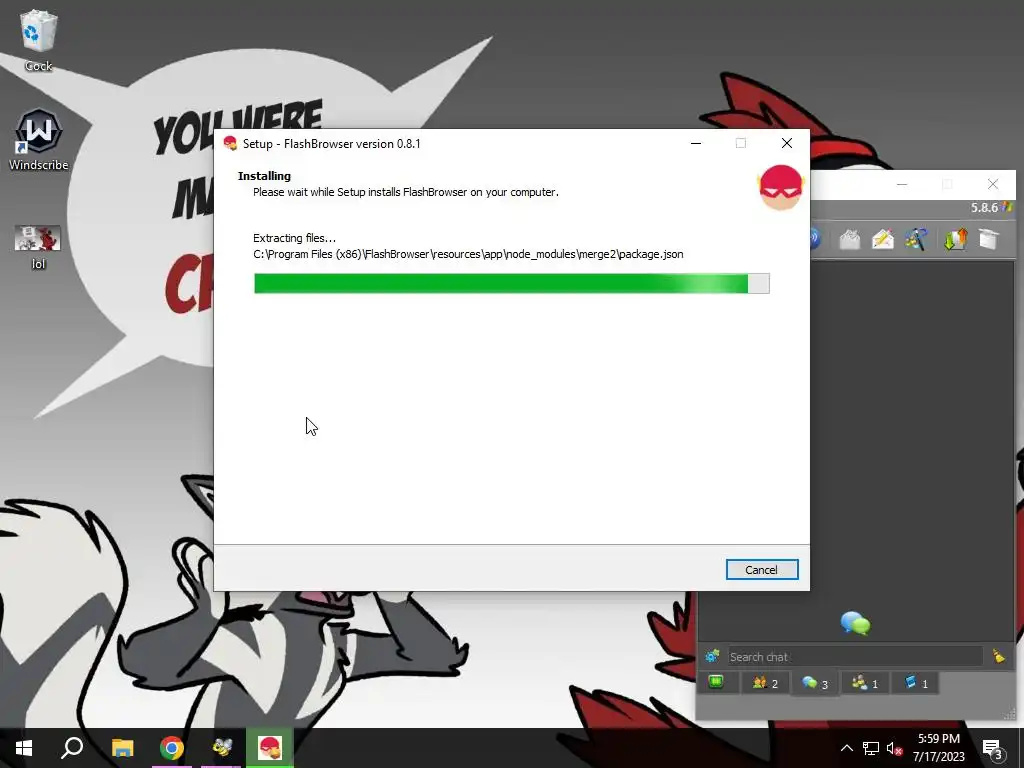Open the contacts tab showing 2

point(765,683)
